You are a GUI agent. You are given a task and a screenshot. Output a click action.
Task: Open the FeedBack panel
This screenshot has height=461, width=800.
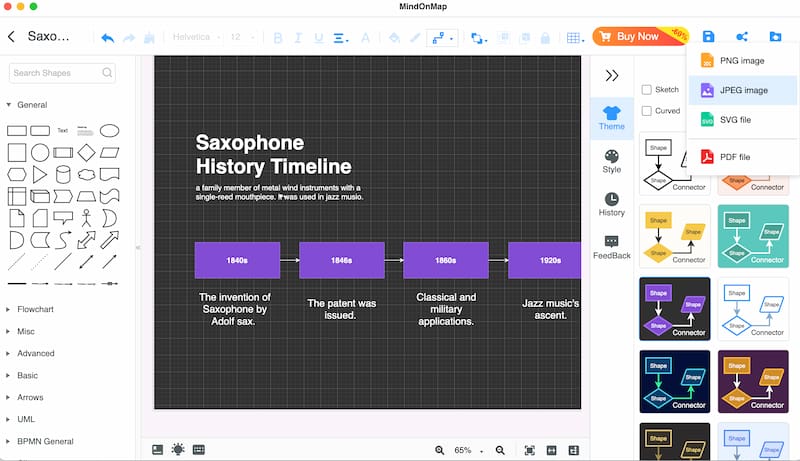(612, 247)
